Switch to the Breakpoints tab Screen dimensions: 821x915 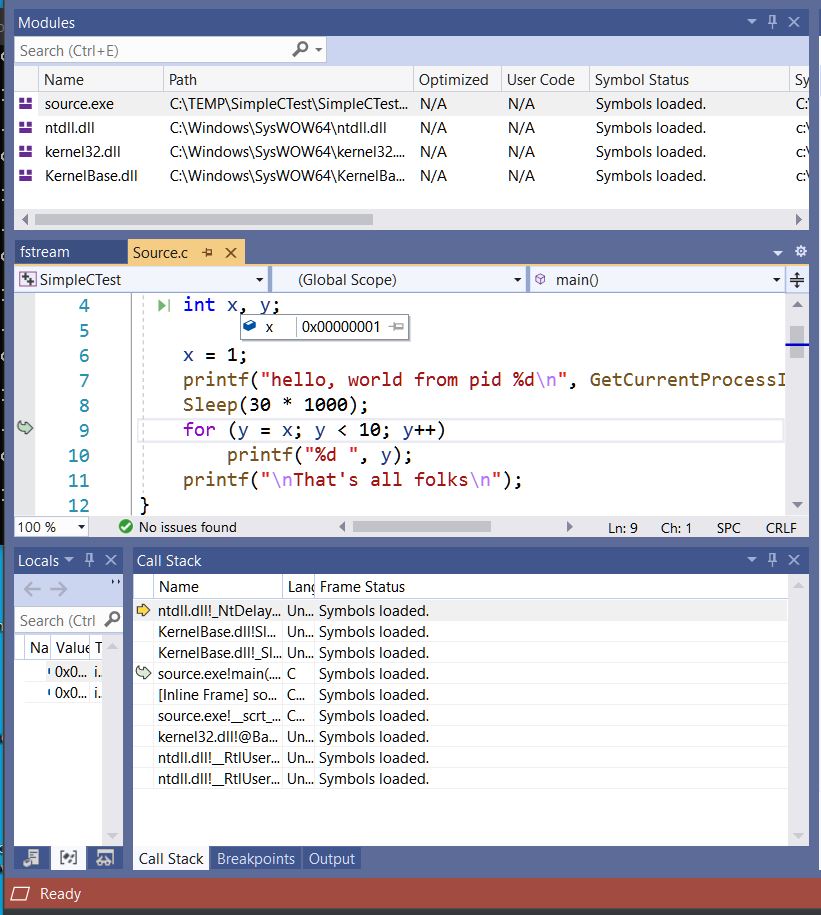[256, 858]
